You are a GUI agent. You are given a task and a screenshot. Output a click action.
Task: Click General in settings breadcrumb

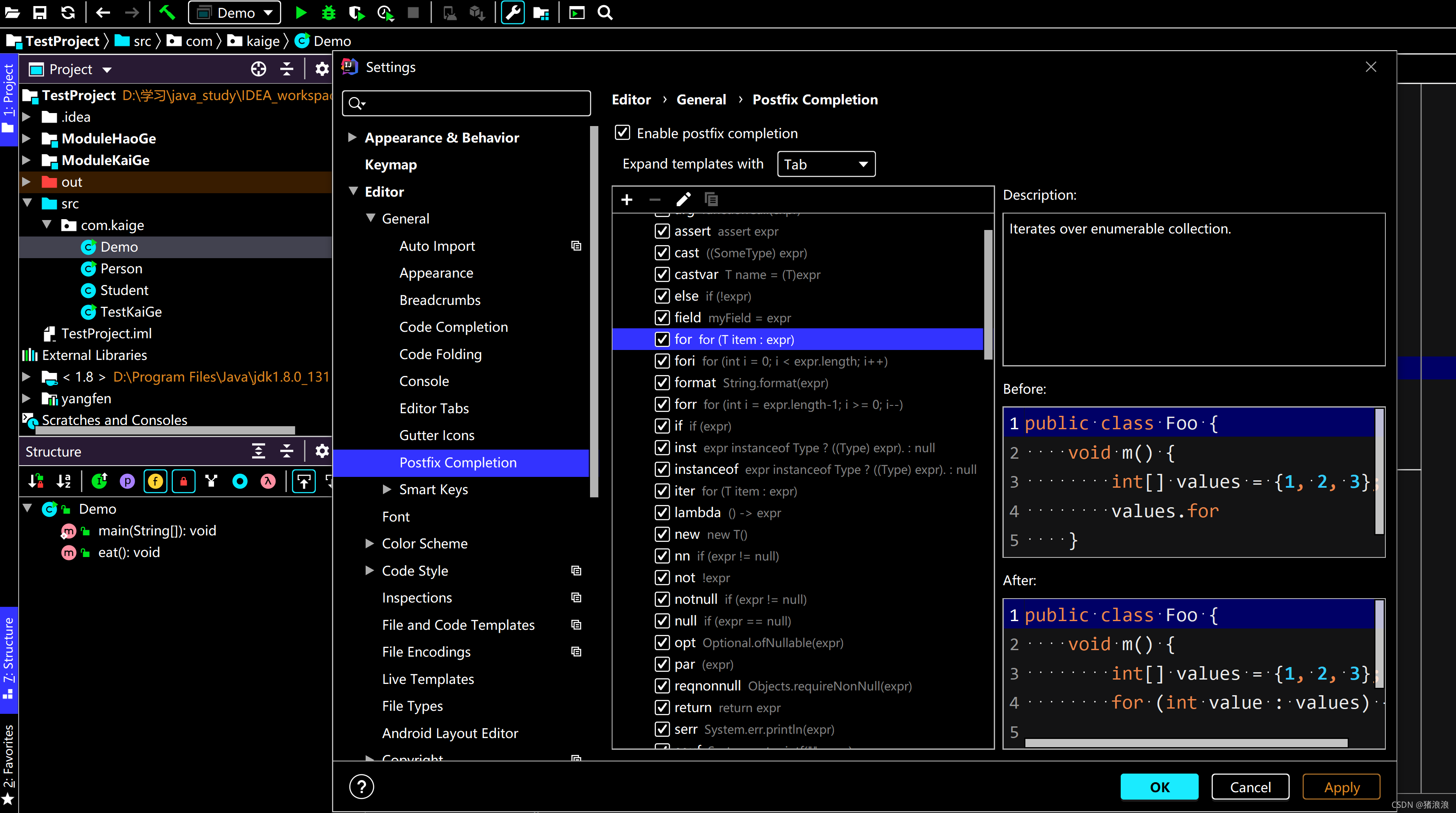(x=701, y=100)
